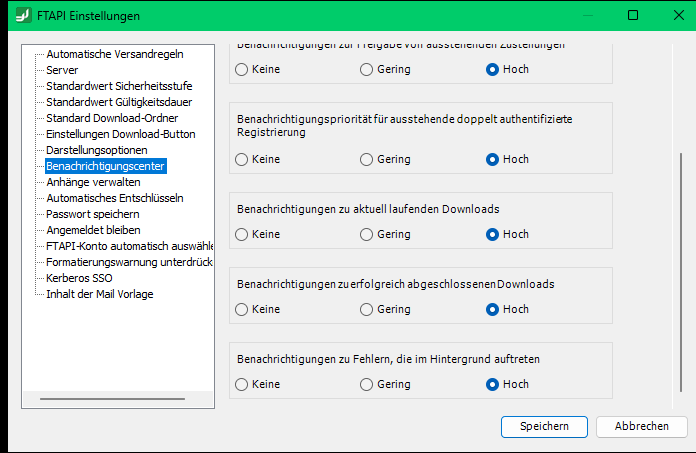Select Angemeldet bleiben entry
696x453 pixels.
click(93, 230)
